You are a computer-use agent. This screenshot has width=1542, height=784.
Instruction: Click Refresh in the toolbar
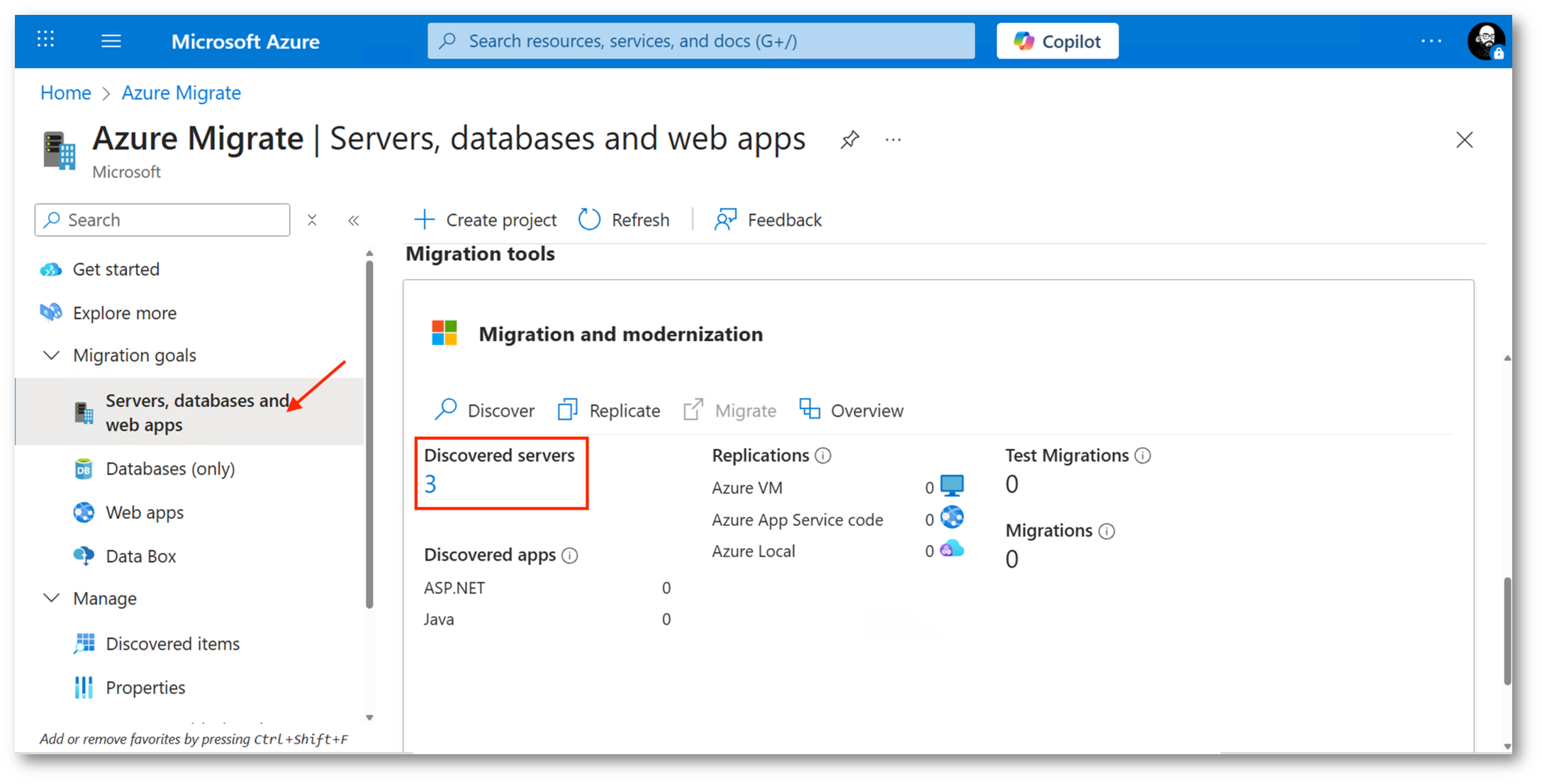pos(624,220)
